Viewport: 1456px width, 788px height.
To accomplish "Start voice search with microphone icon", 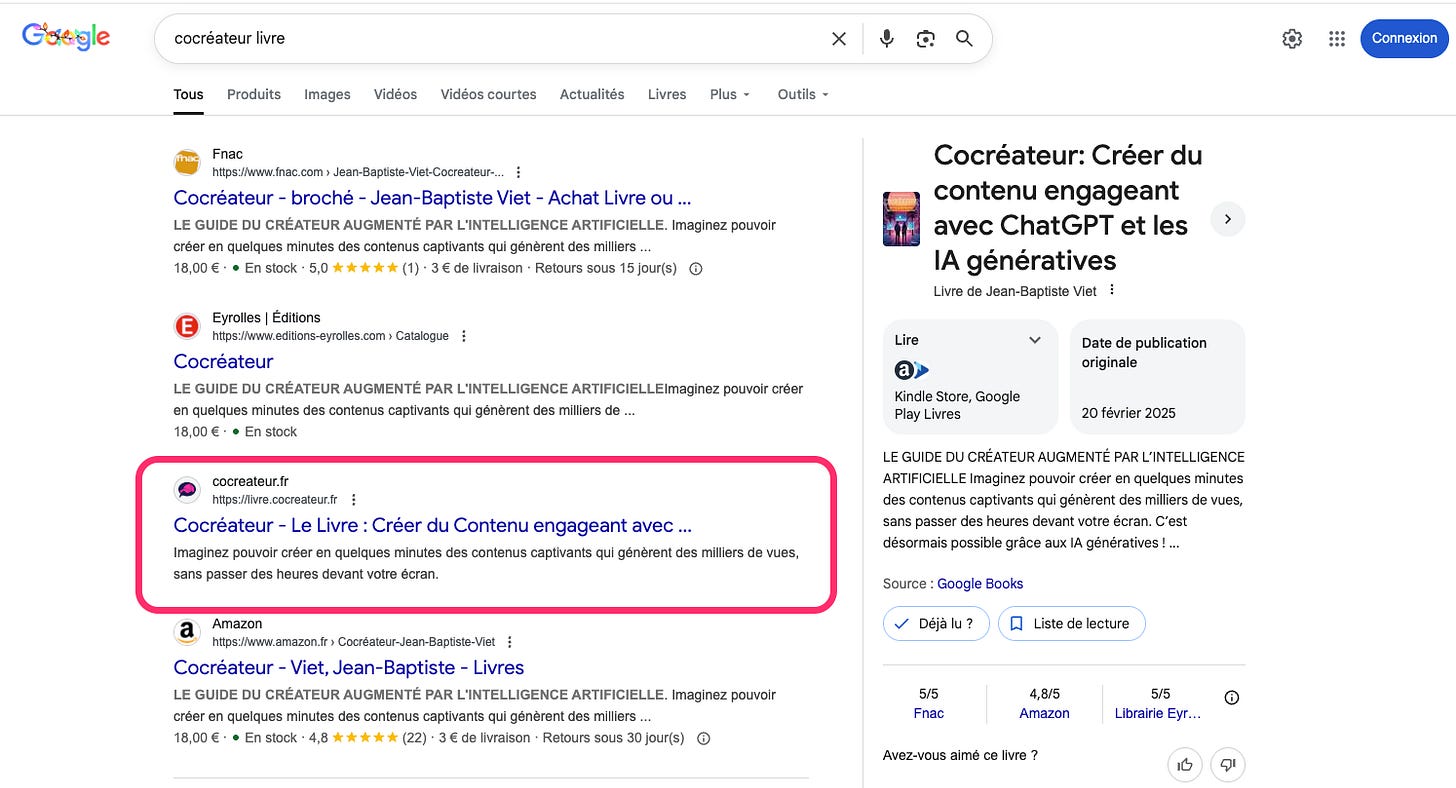I will [x=886, y=39].
